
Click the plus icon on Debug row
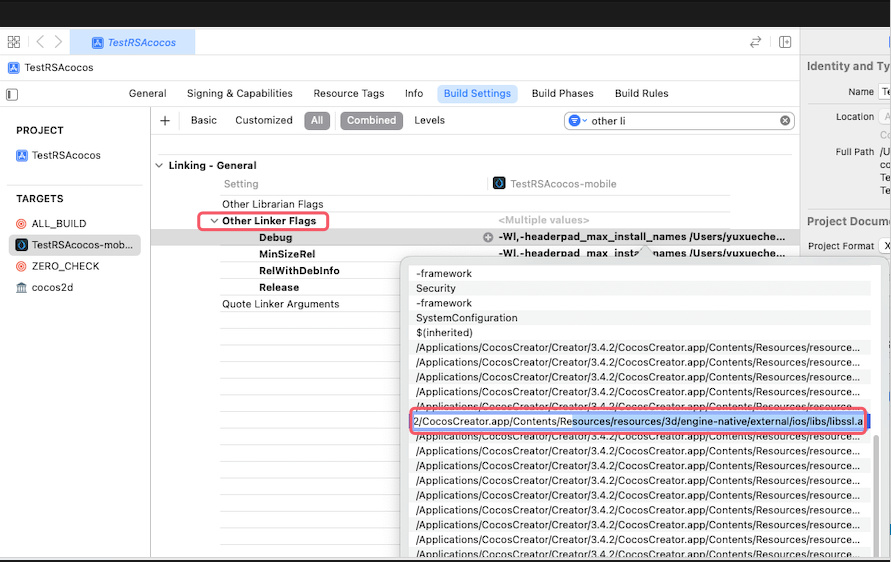coord(488,238)
